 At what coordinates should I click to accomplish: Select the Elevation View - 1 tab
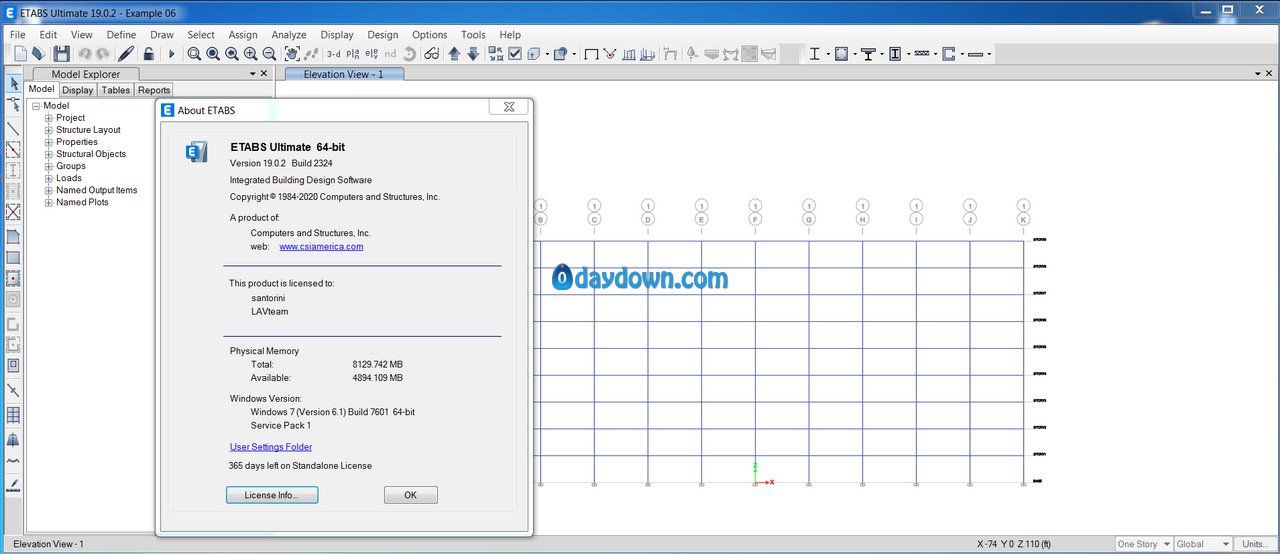tap(343, 74)
